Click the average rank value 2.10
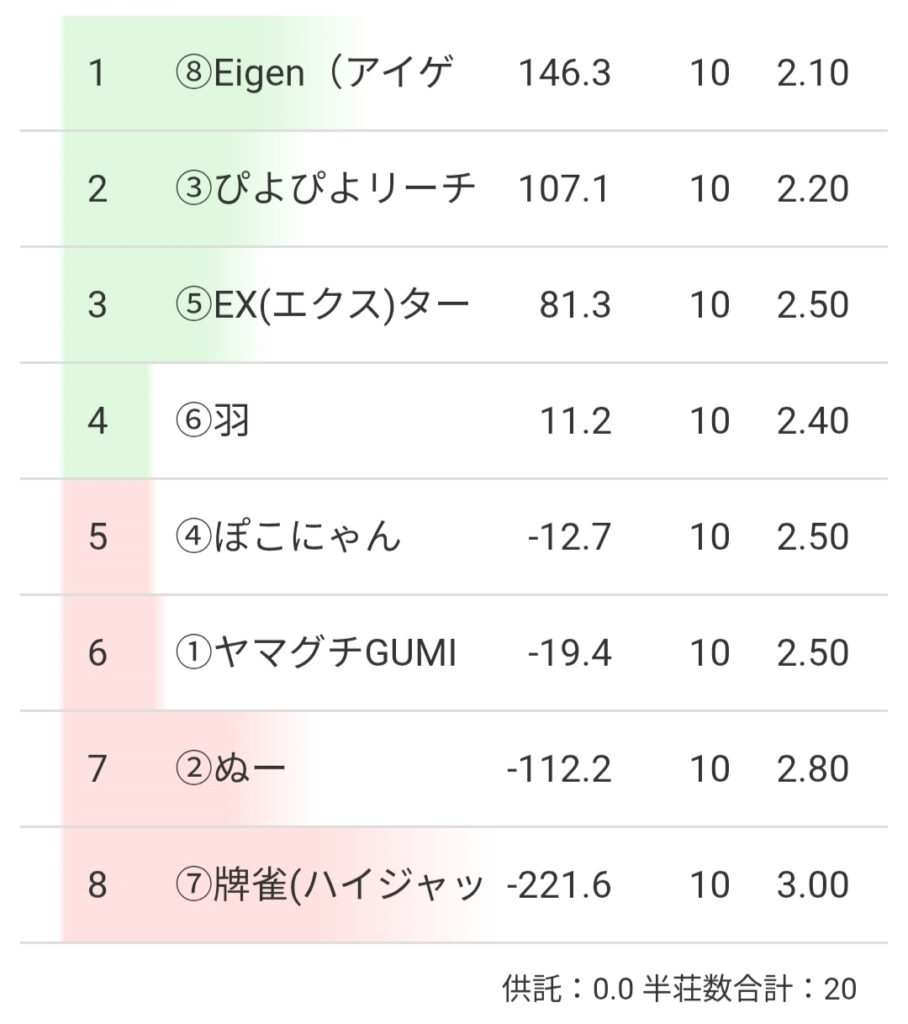Image resolution: width=908 pixels, height=1024 pixels. [812, 73]
